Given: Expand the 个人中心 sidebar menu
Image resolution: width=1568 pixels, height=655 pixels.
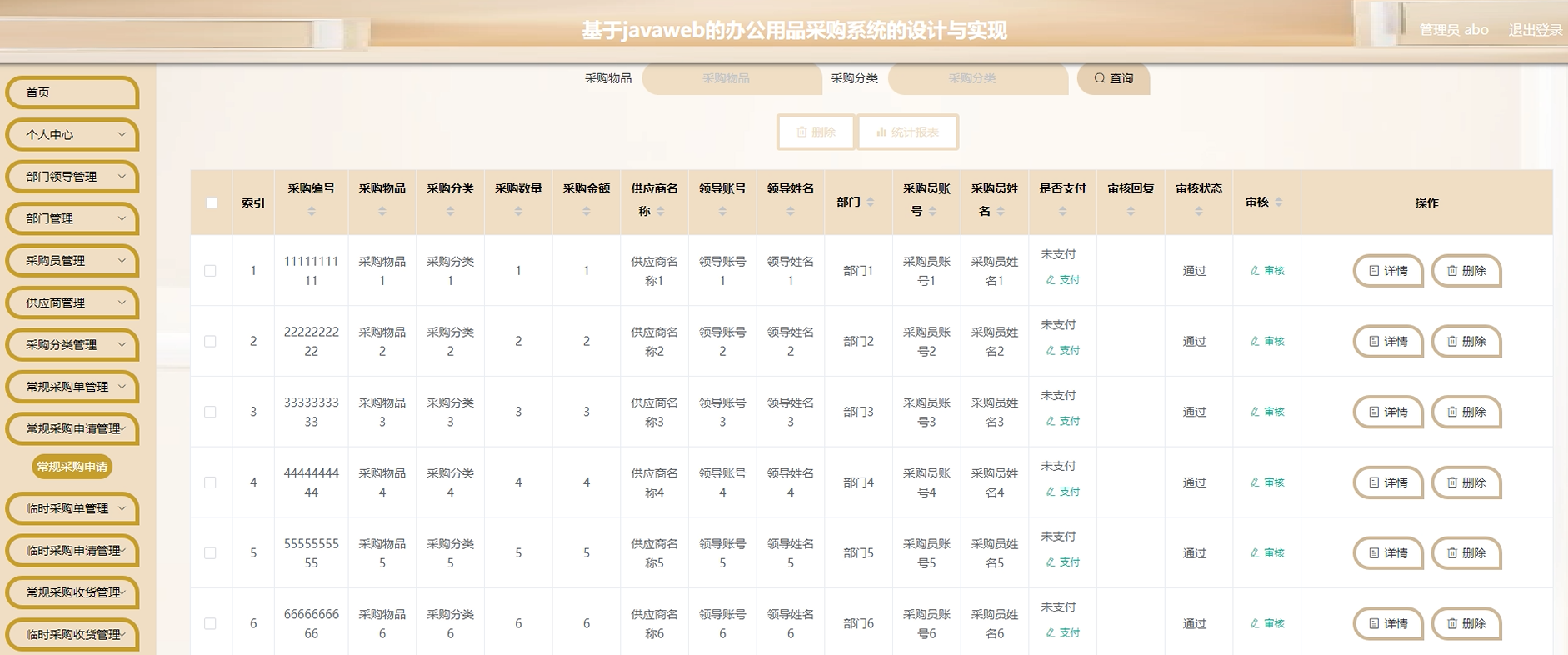Looking at the screenshot, I should click(x=72, y=134).
